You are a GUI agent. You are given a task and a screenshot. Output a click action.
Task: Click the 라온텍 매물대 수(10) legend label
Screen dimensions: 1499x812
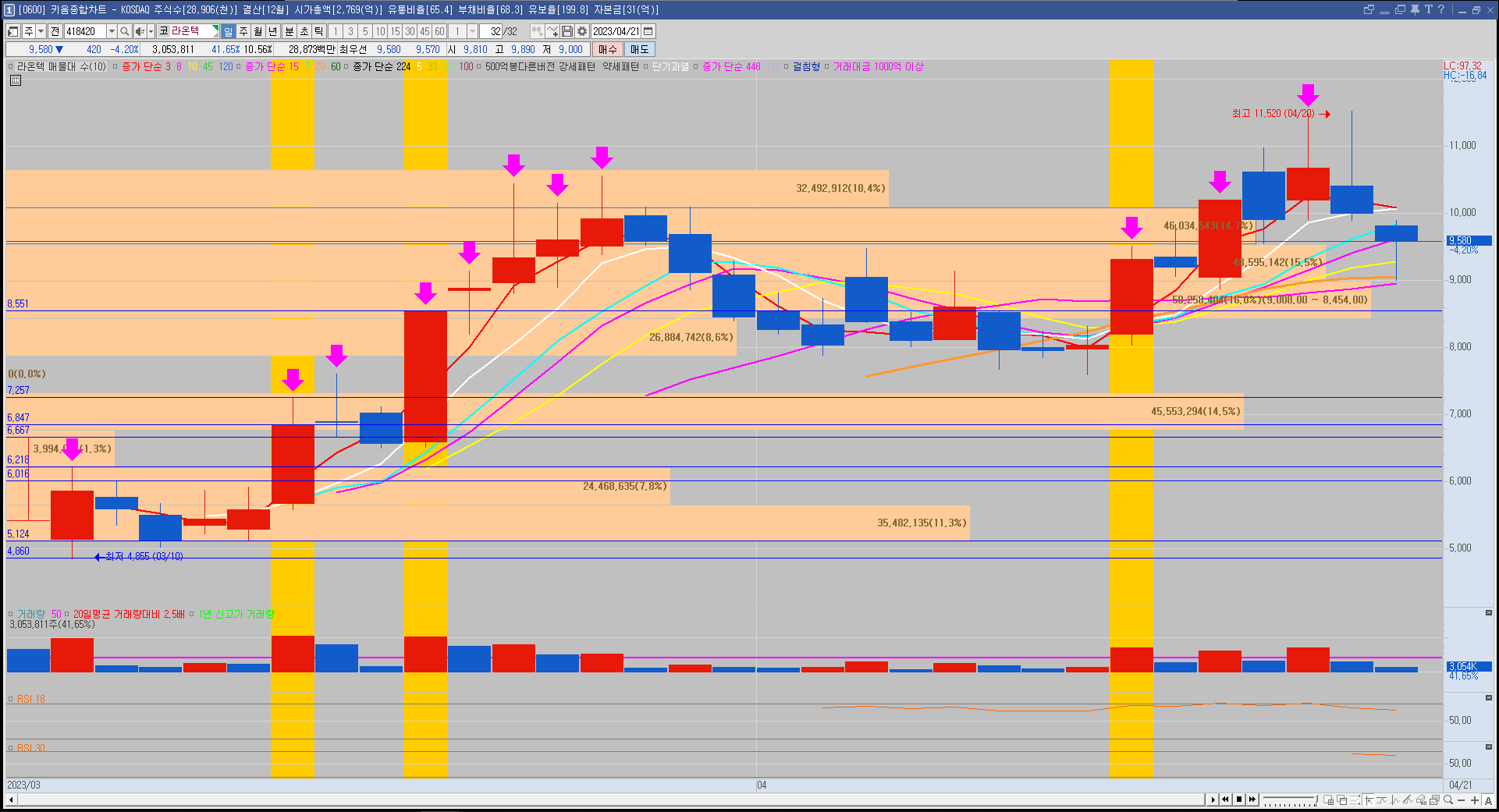[61, 67]
